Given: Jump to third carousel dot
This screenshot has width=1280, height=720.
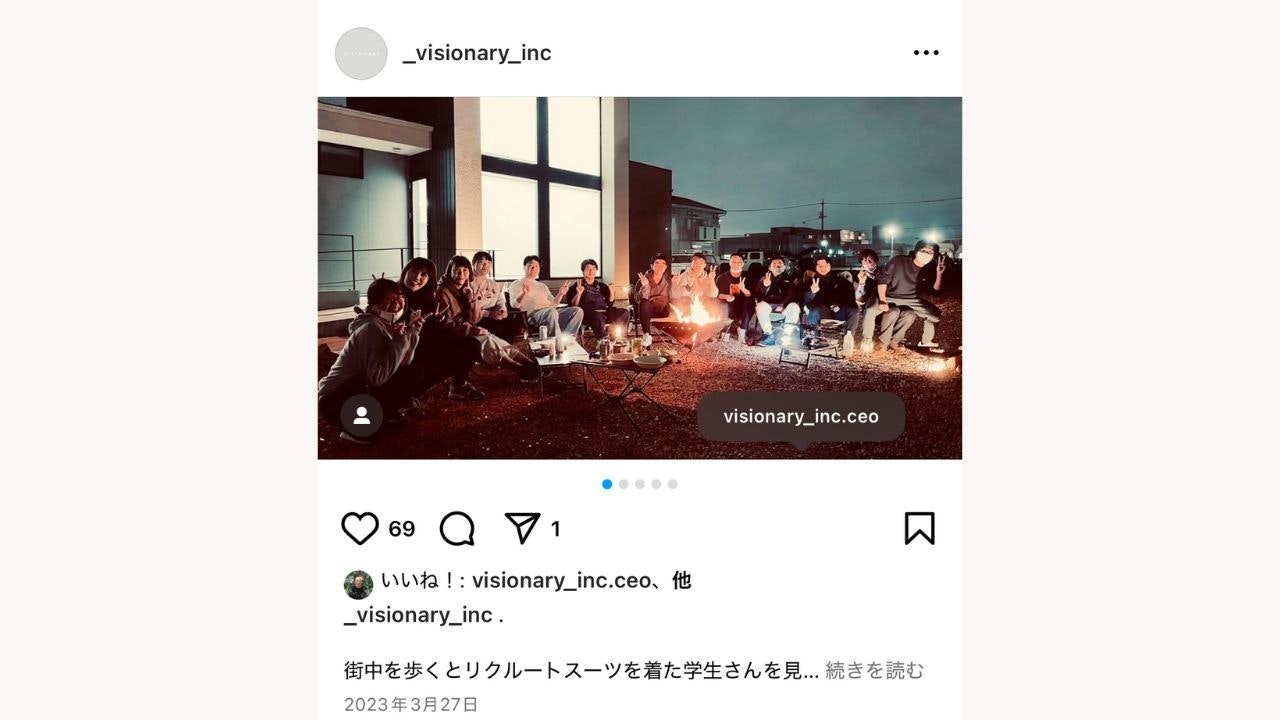Looking at the screenshot, I should coord(640,484).
